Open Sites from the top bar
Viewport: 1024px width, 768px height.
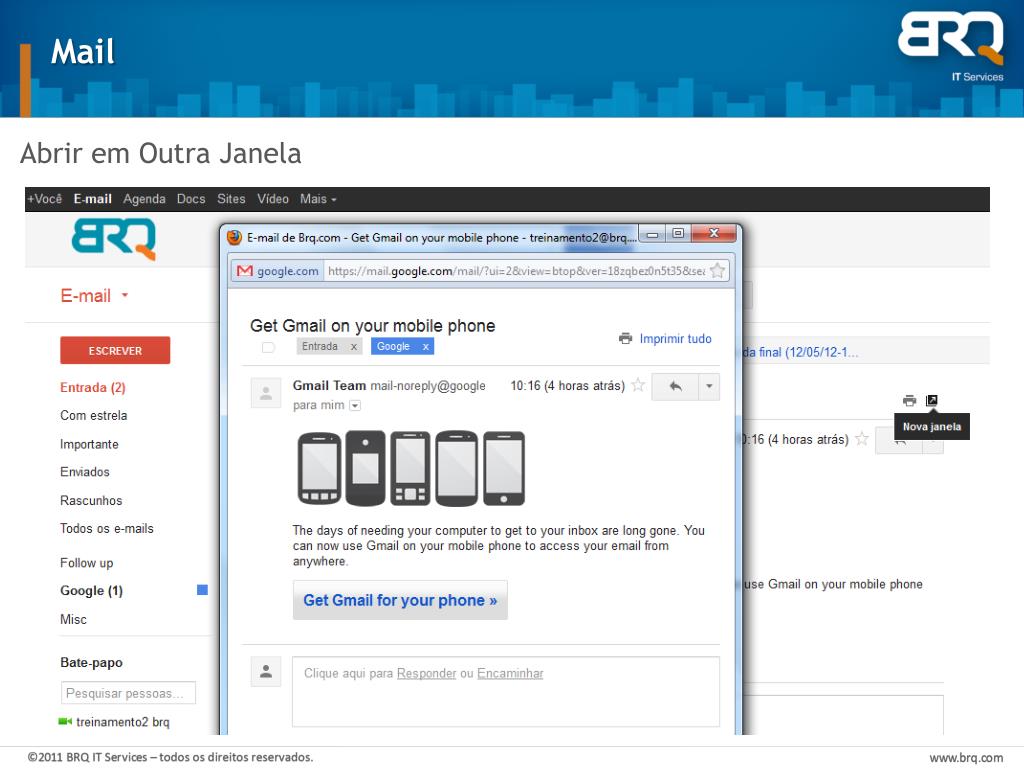tap(231, 199)
